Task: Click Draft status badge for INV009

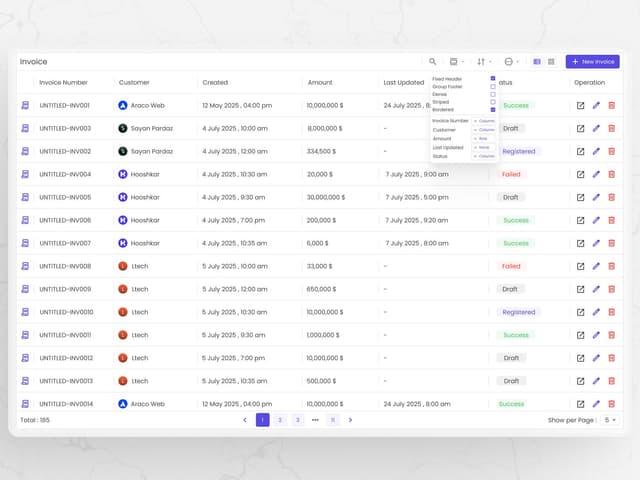Action: (x=510, y=289)
